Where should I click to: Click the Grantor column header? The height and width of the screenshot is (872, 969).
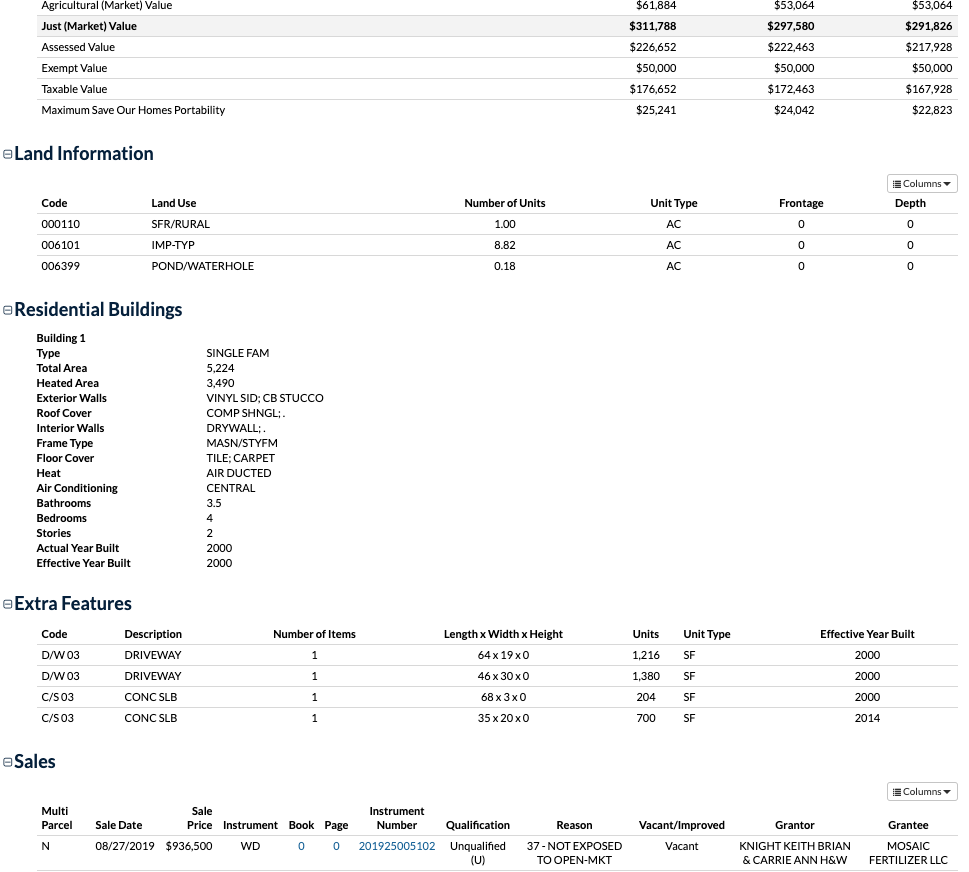click(795, 825)
